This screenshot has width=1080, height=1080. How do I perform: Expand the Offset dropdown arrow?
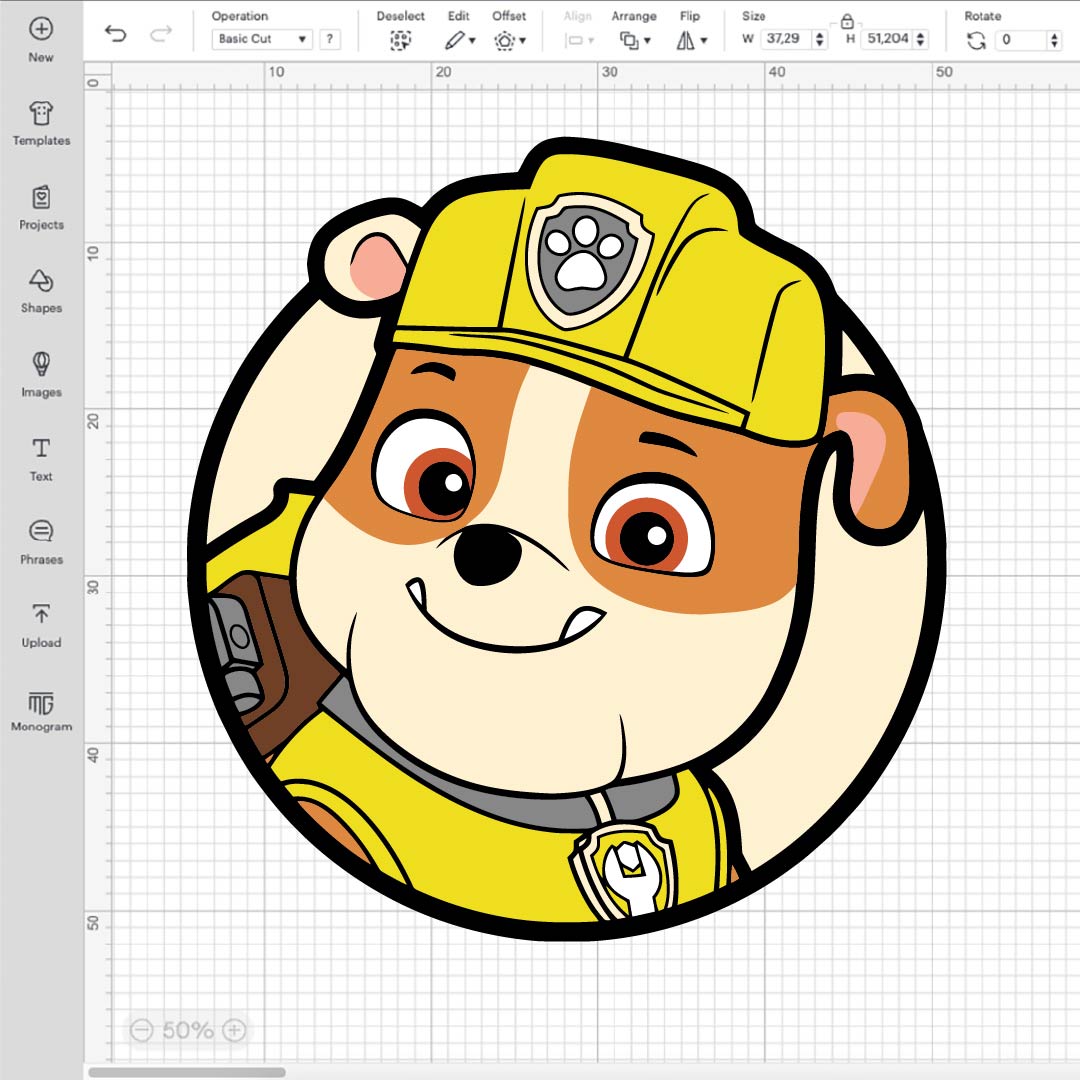pos(523,41)
